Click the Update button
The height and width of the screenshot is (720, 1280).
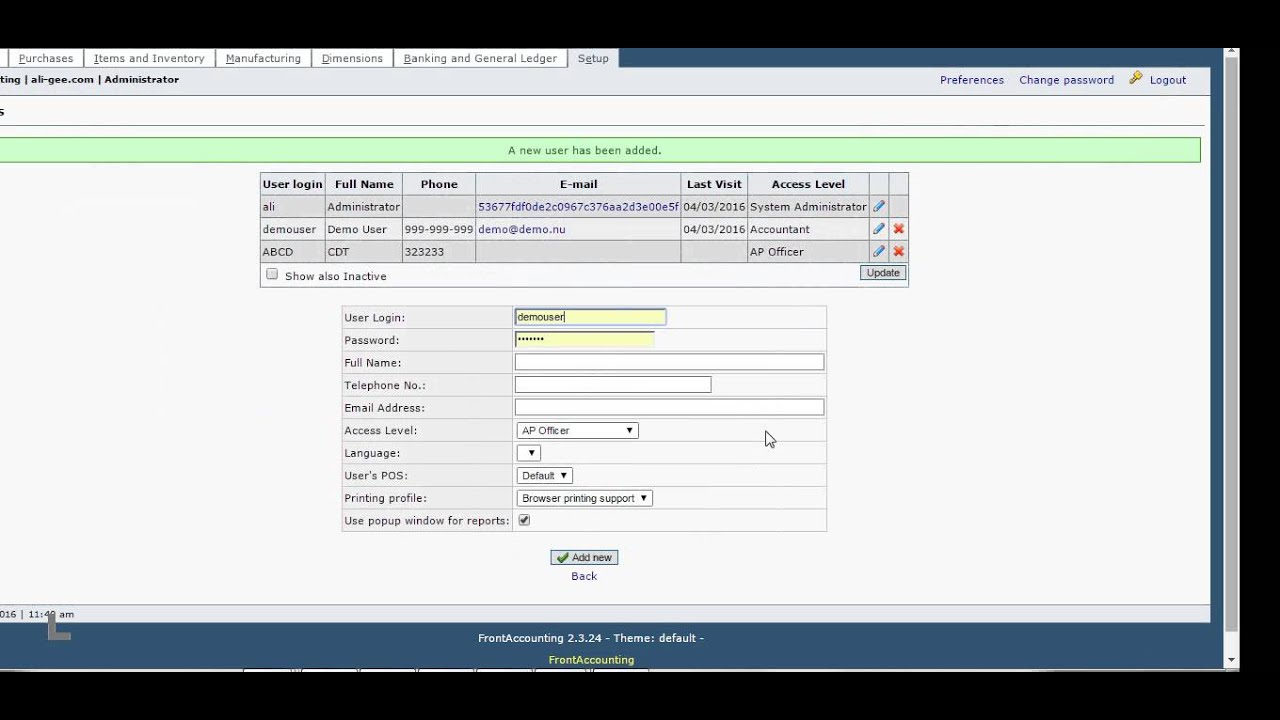click(883, 273)
